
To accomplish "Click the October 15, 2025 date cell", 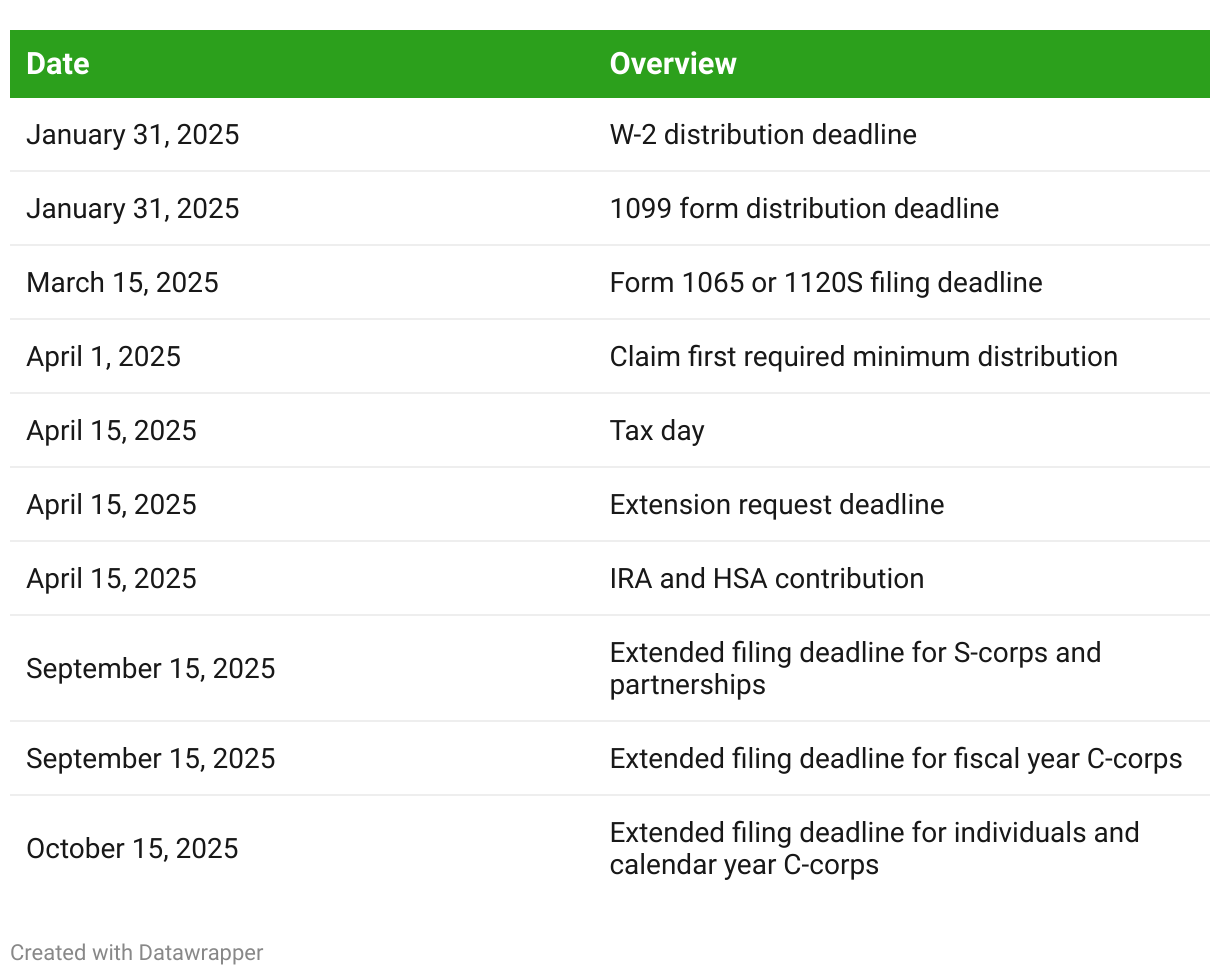I will (x=132, y=849).
